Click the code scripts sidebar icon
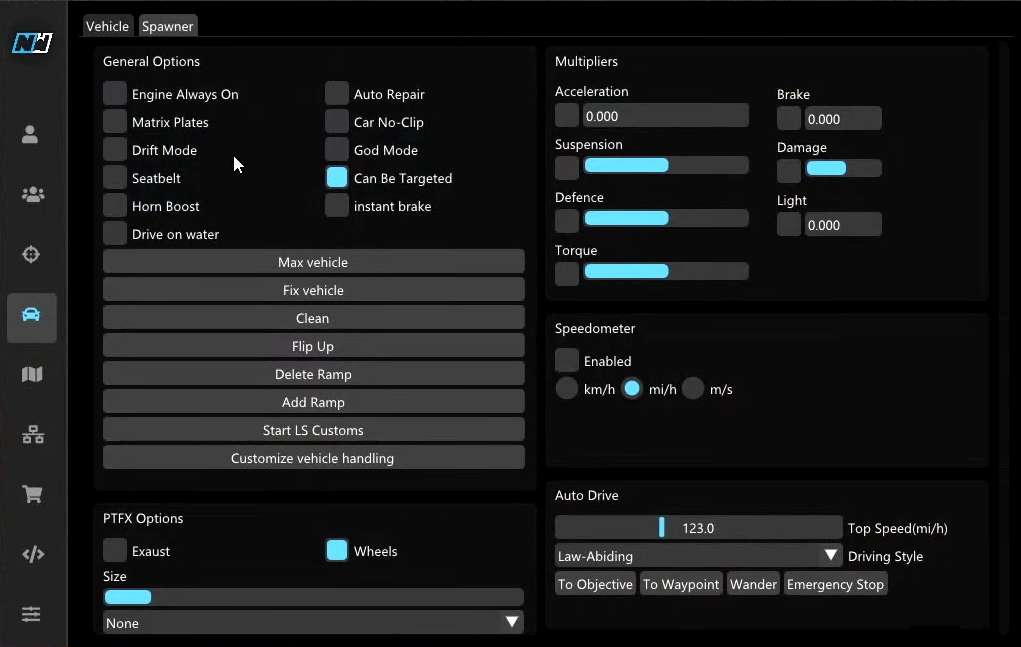 click(x=32, y=554)
